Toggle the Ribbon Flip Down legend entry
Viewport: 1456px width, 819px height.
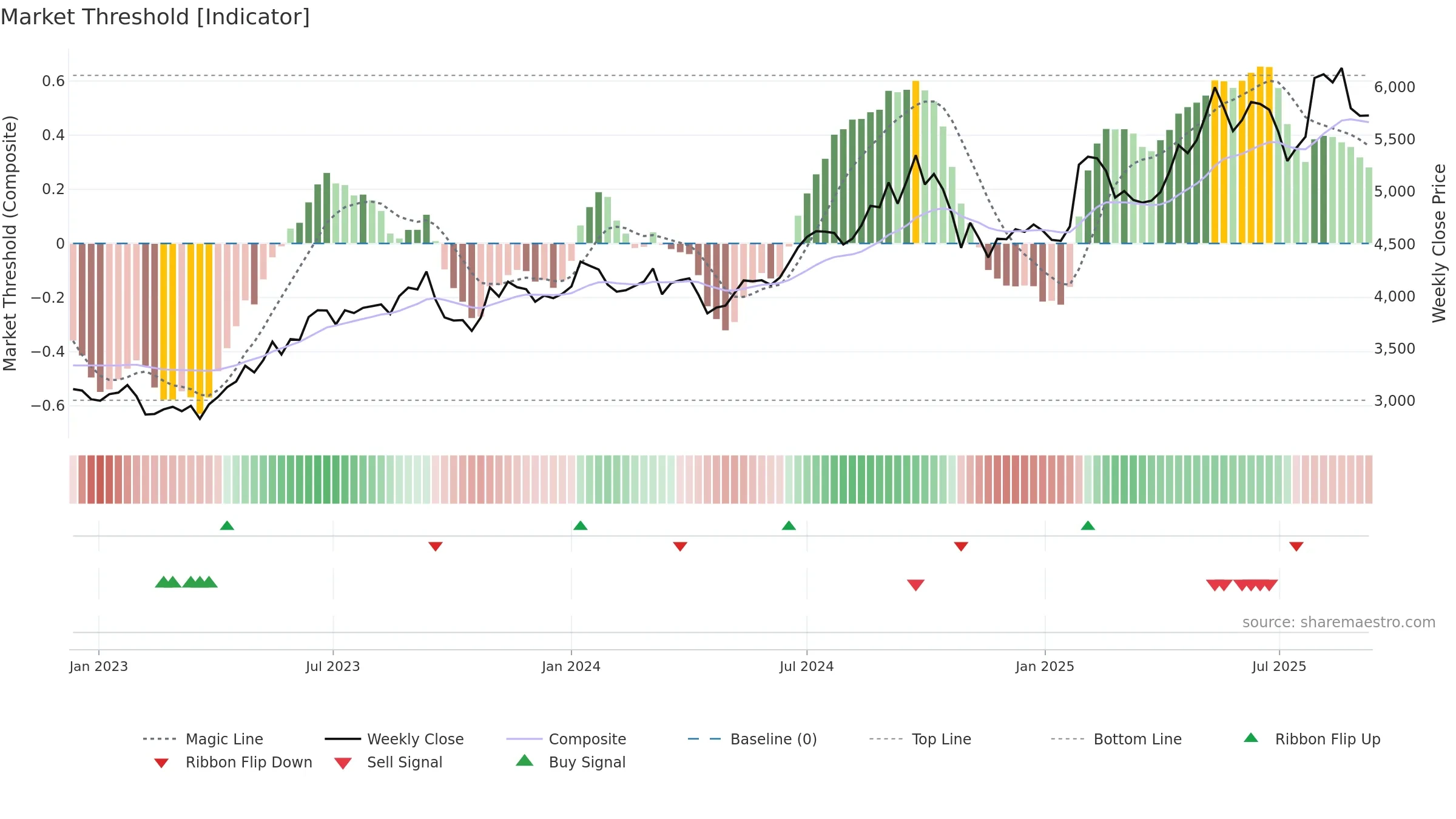point(232,762)
